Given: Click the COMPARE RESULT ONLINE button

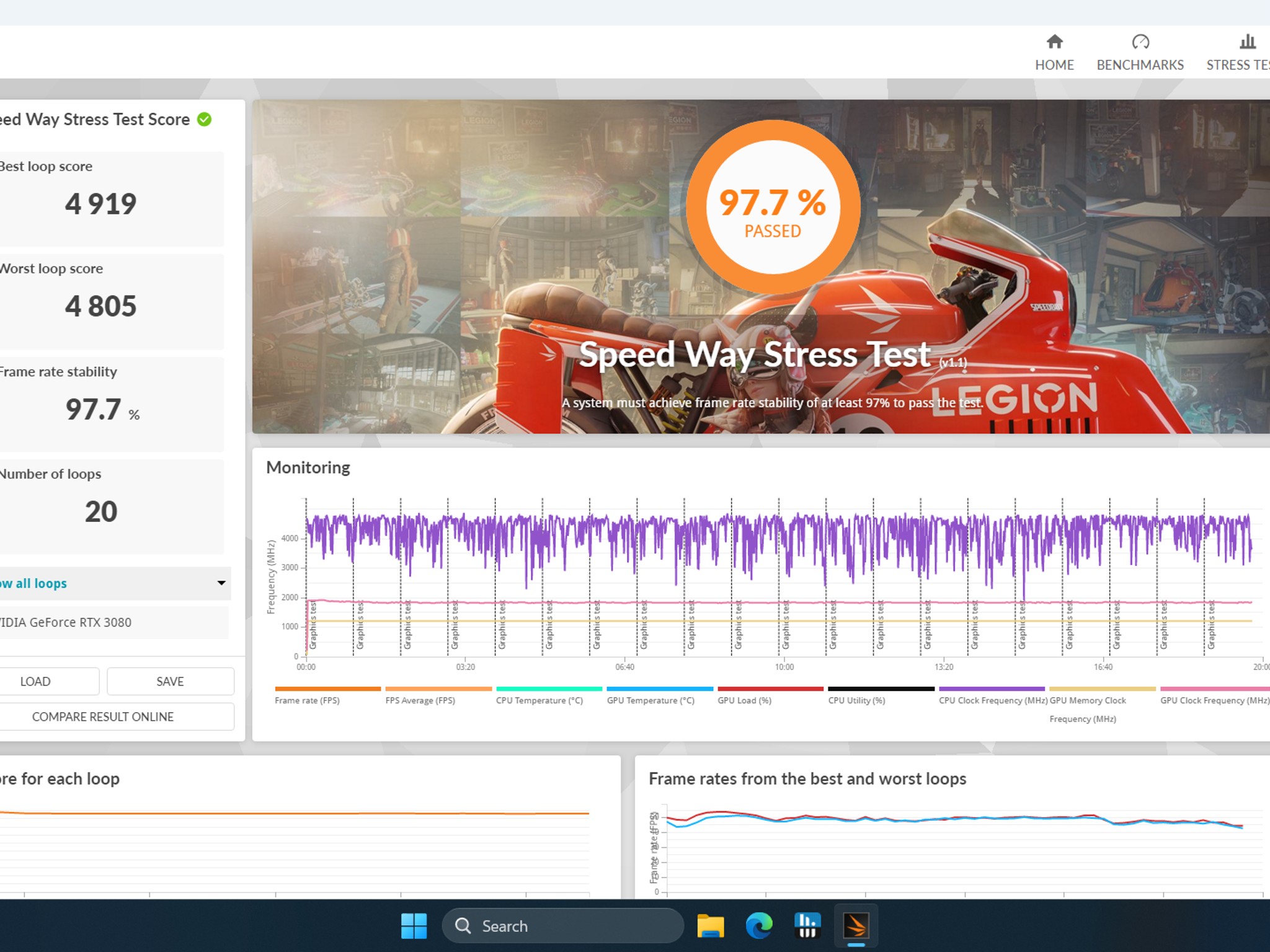Looking at the screenshot, I should coord(102,716).
